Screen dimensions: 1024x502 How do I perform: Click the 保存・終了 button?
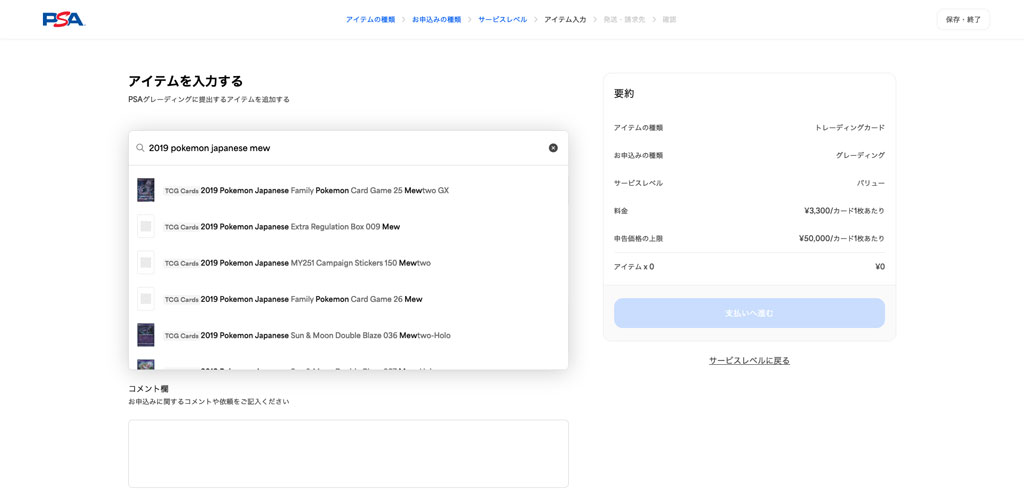(x=963, y=20)
